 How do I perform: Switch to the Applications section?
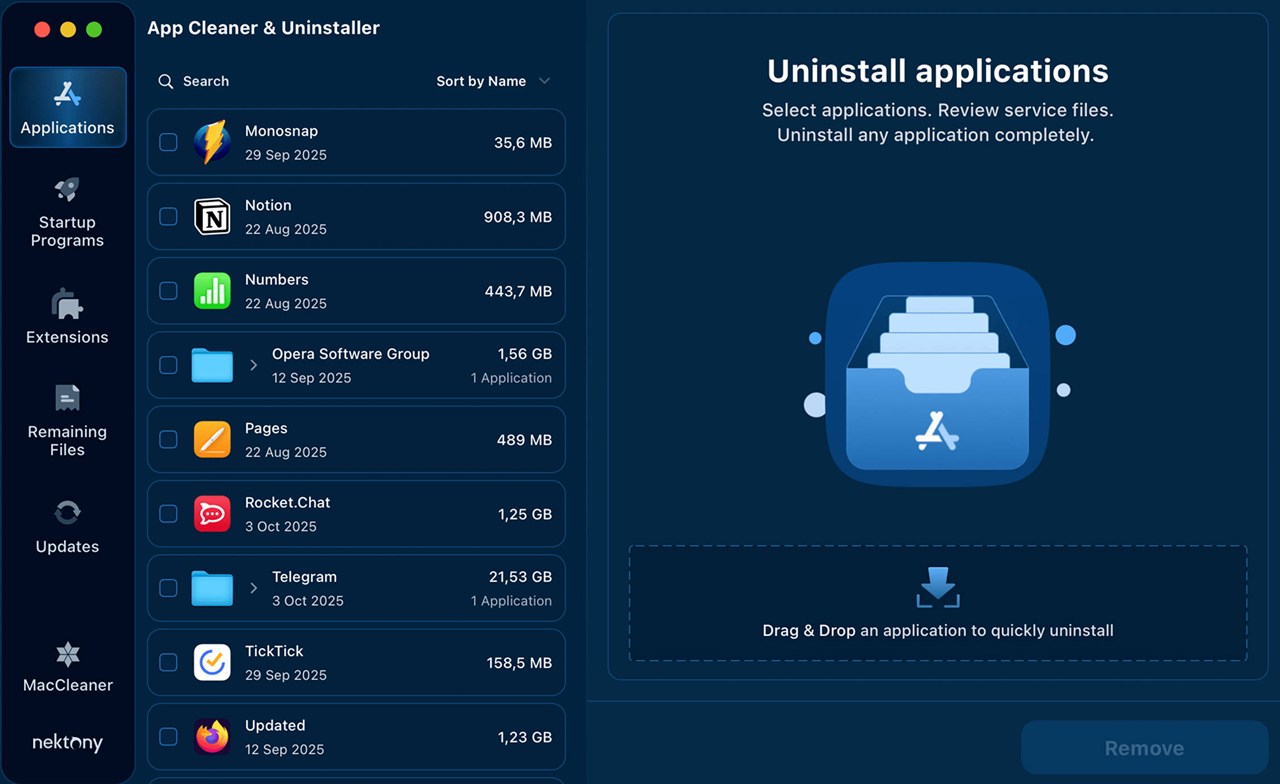coord(67,108)
